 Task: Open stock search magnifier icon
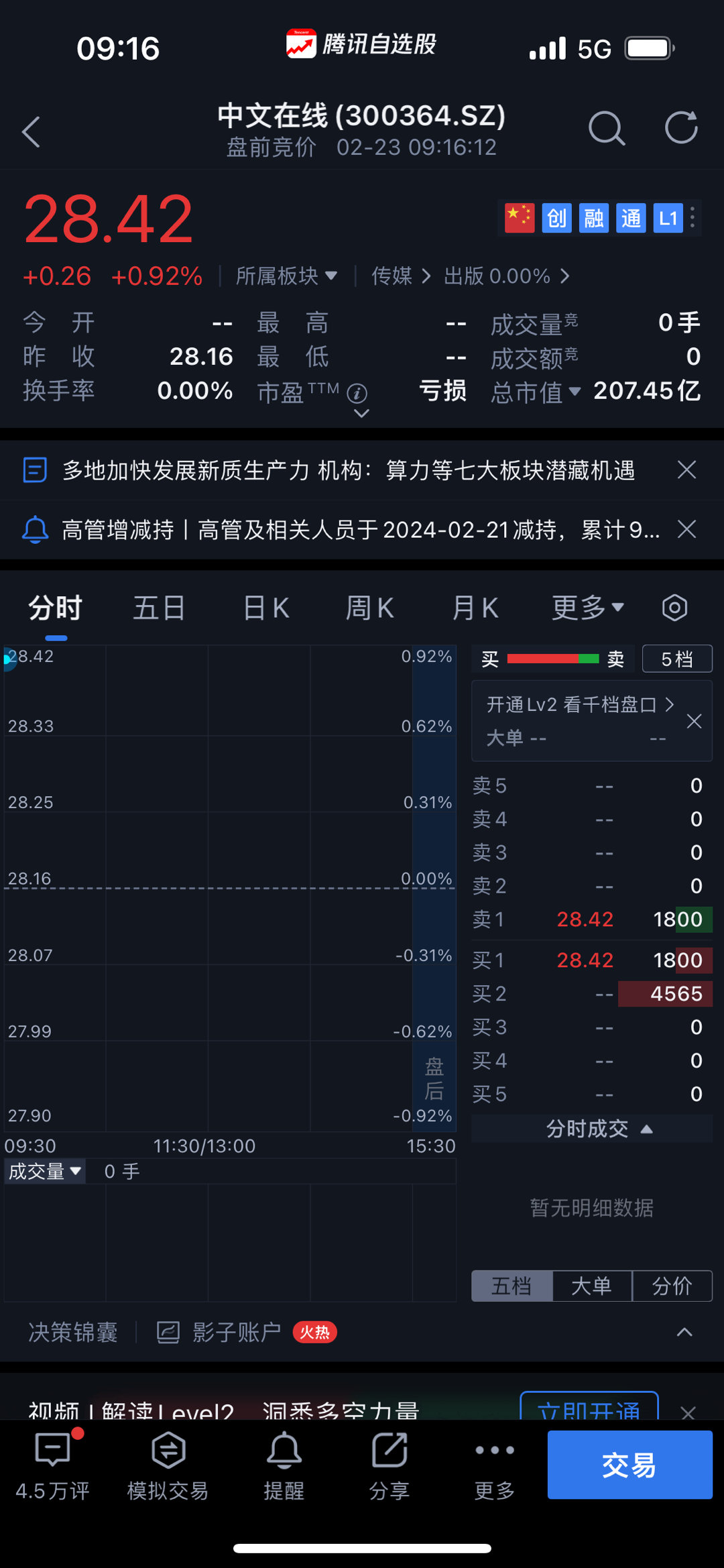pos(606,128)
